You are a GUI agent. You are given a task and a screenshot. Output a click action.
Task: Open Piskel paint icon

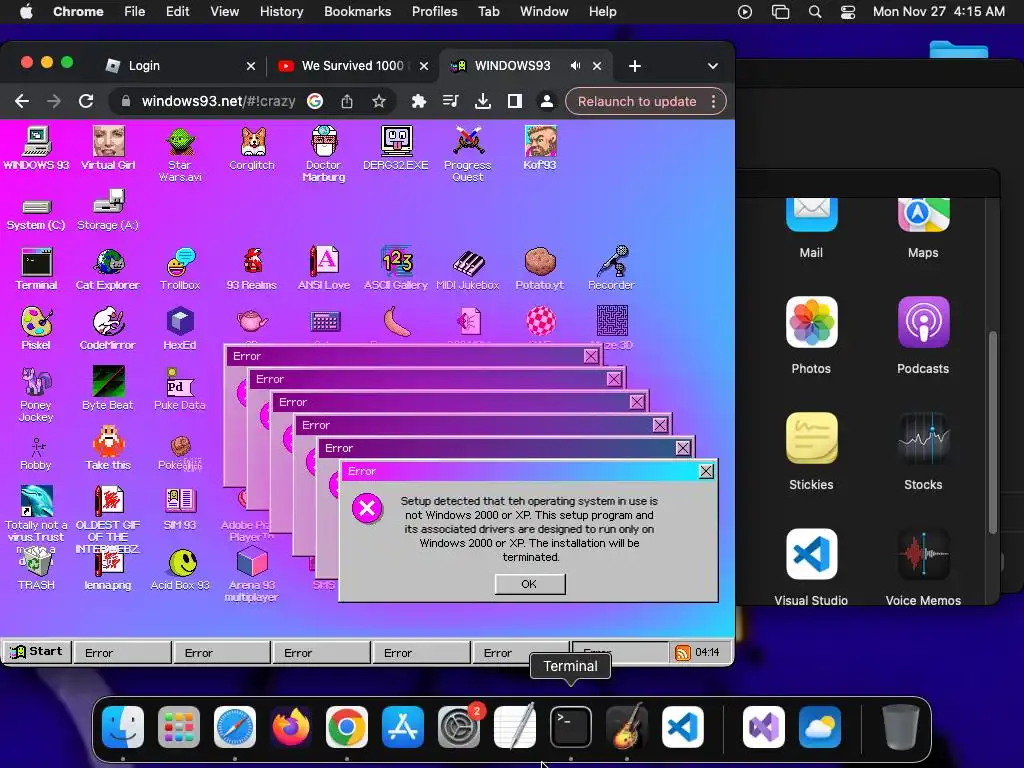point(36,328)
